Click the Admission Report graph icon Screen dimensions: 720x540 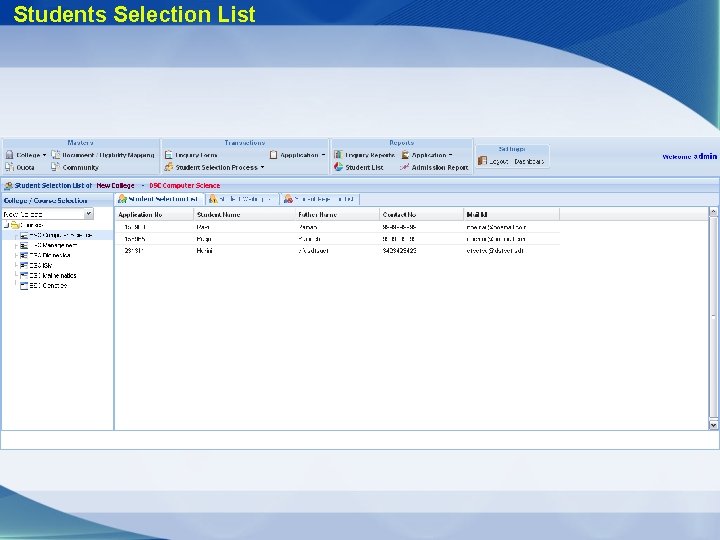pyautogui.click(x=404, y=167)
